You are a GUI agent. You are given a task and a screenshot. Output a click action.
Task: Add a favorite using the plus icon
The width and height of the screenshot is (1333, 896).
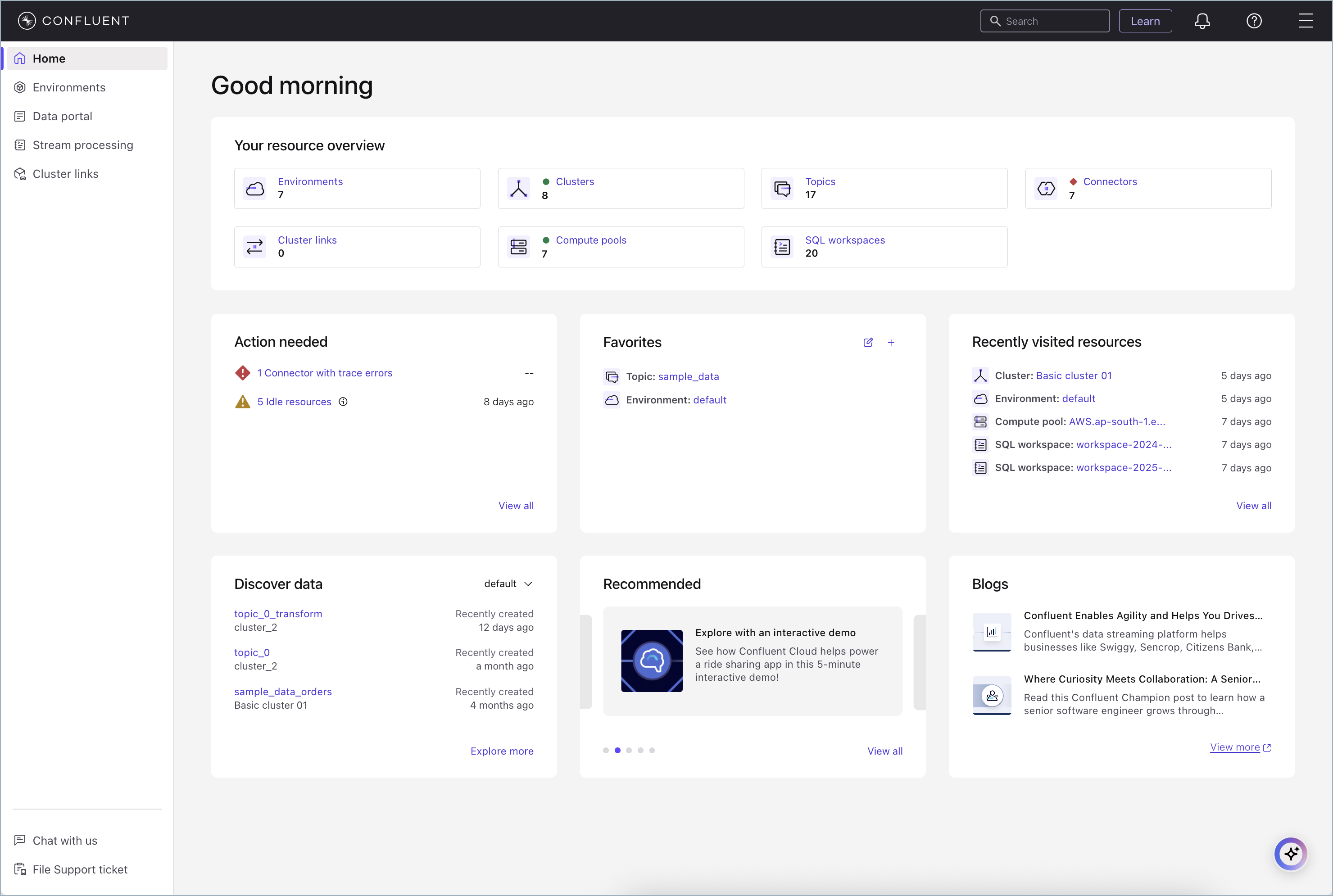click(891, 342)
